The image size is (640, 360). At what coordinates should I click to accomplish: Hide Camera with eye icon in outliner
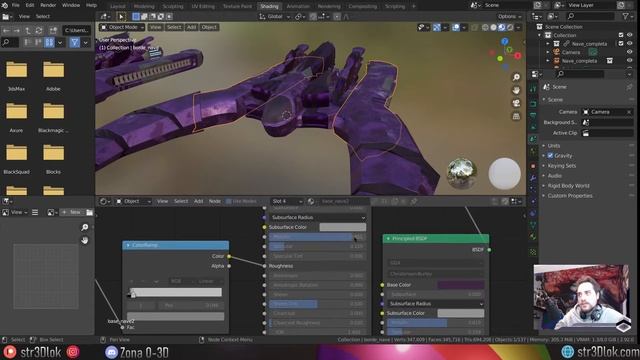pos(630,52)
